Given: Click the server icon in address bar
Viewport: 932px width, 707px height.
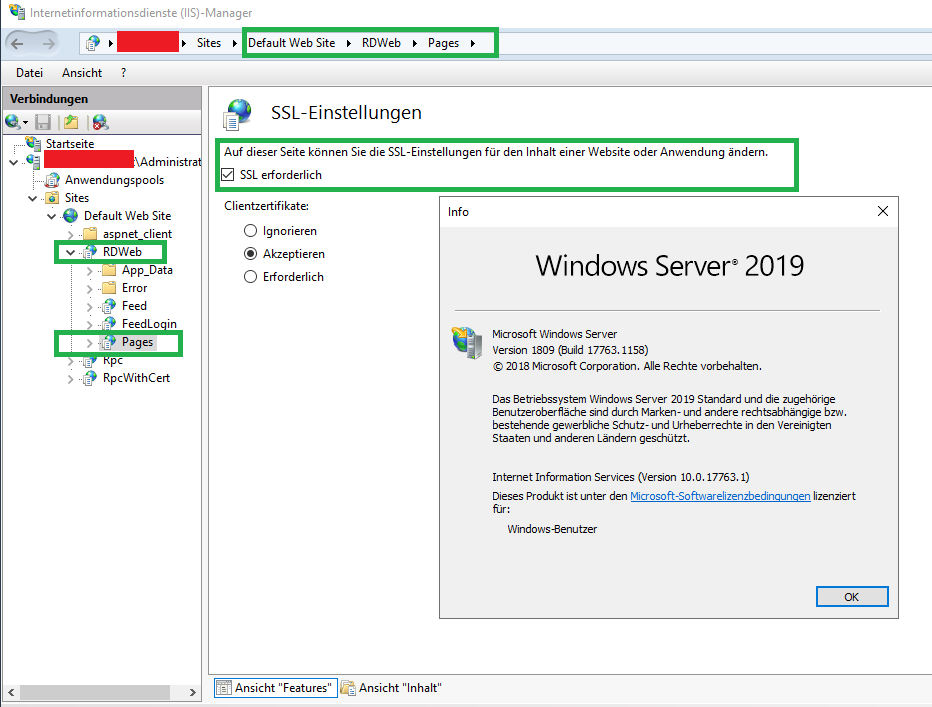Looking at the screenshot, I should pyautogui.click(x=93, y=43).
